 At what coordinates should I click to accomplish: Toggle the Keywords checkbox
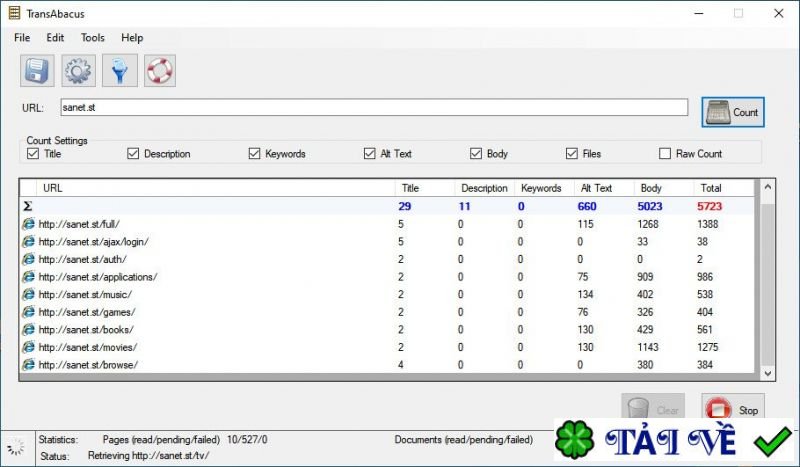point(254,154)
